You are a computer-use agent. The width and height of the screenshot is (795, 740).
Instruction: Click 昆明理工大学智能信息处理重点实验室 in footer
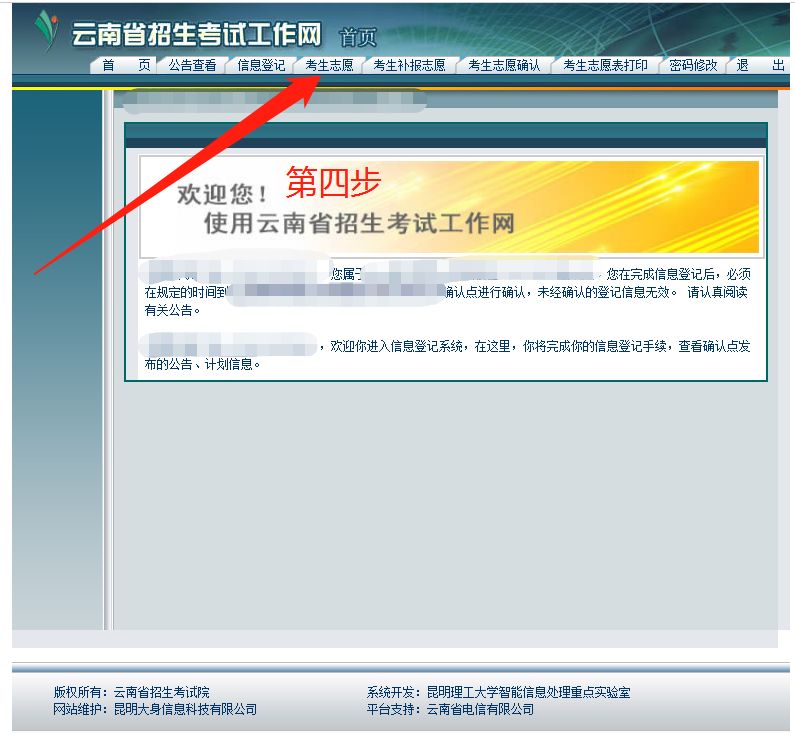[528, 692]
